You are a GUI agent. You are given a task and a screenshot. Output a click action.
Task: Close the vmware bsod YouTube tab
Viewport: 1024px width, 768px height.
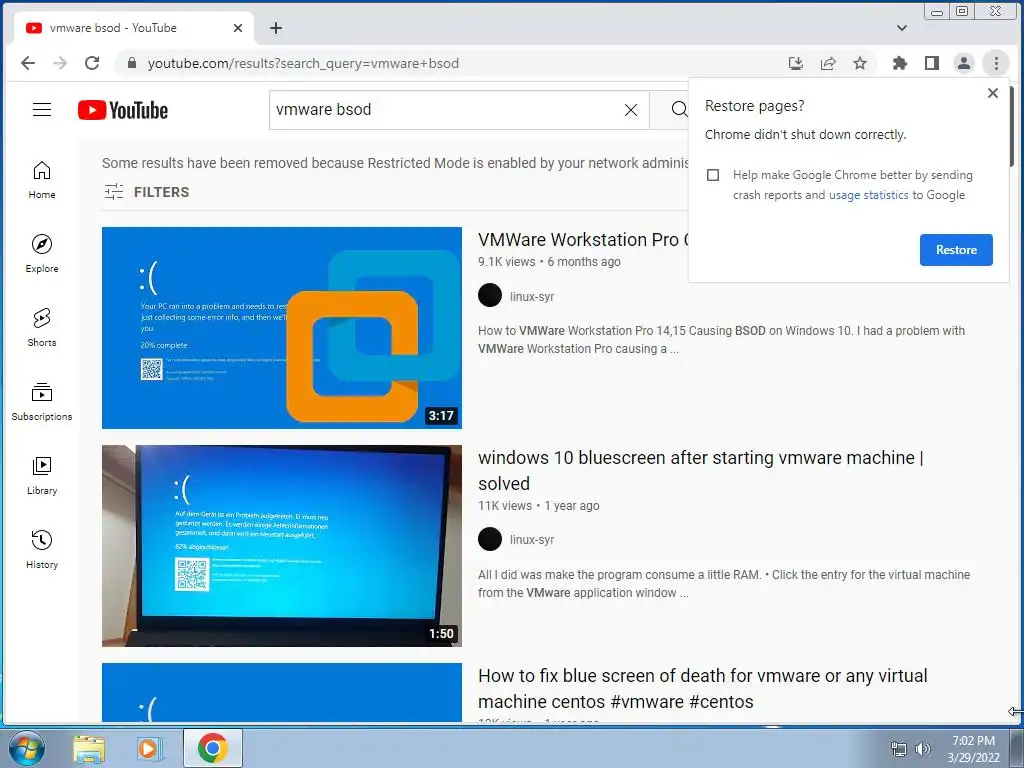(238, 28)
